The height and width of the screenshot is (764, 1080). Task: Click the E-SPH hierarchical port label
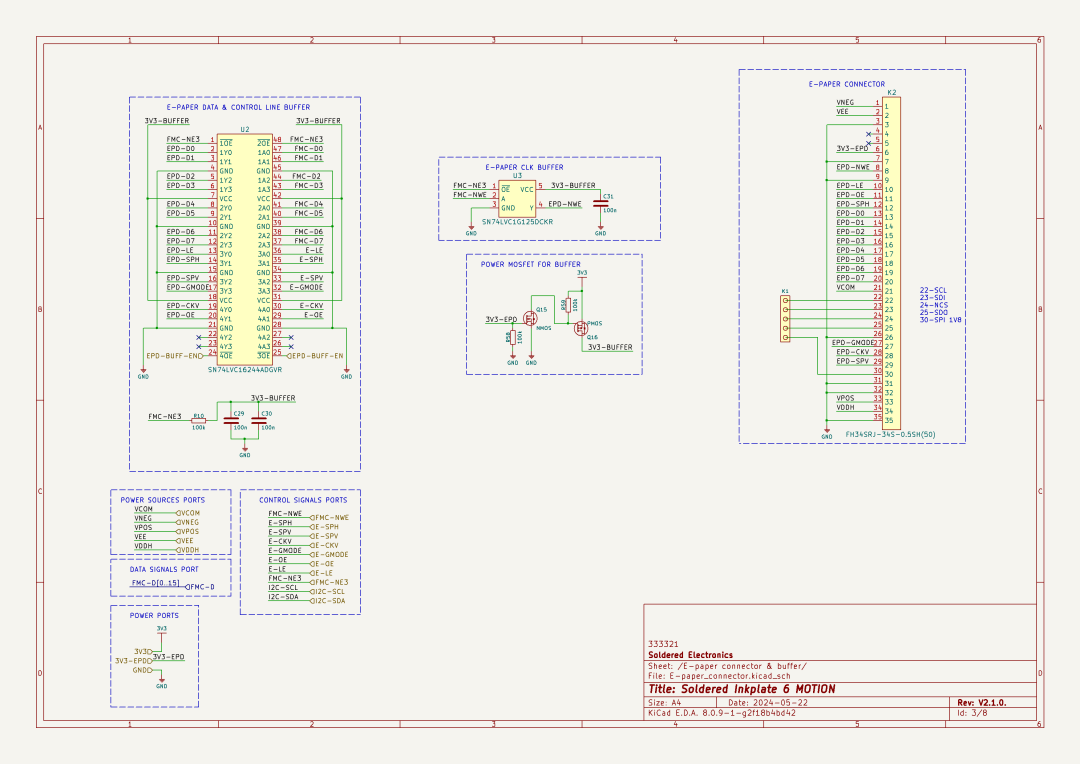[x=324, y=527]
